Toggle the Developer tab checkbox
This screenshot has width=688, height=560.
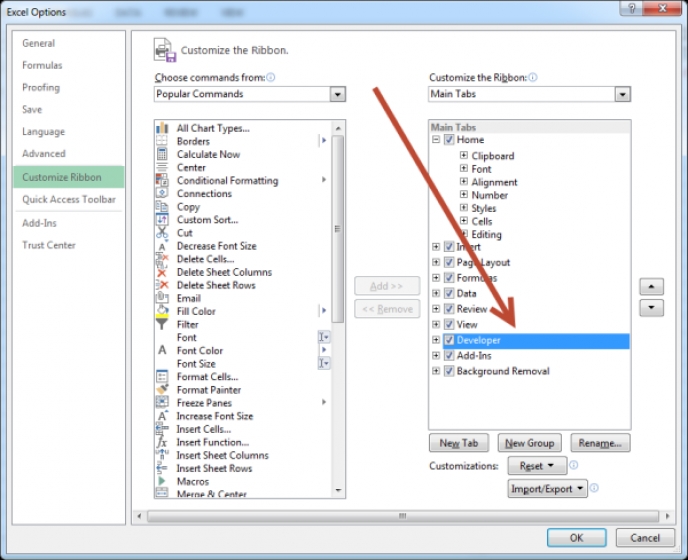[x=449, y=340]
